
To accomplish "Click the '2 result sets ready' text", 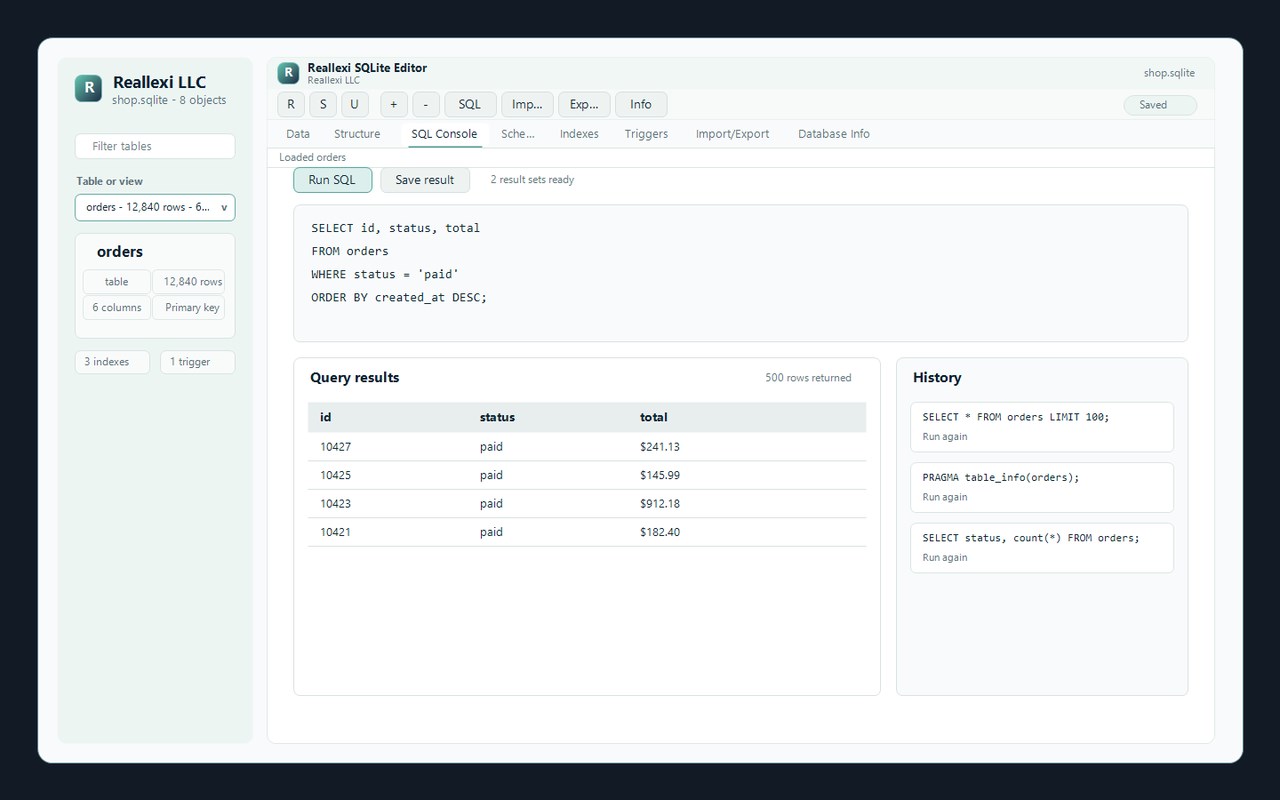I will pyautogui.click(x=532, y=180).
